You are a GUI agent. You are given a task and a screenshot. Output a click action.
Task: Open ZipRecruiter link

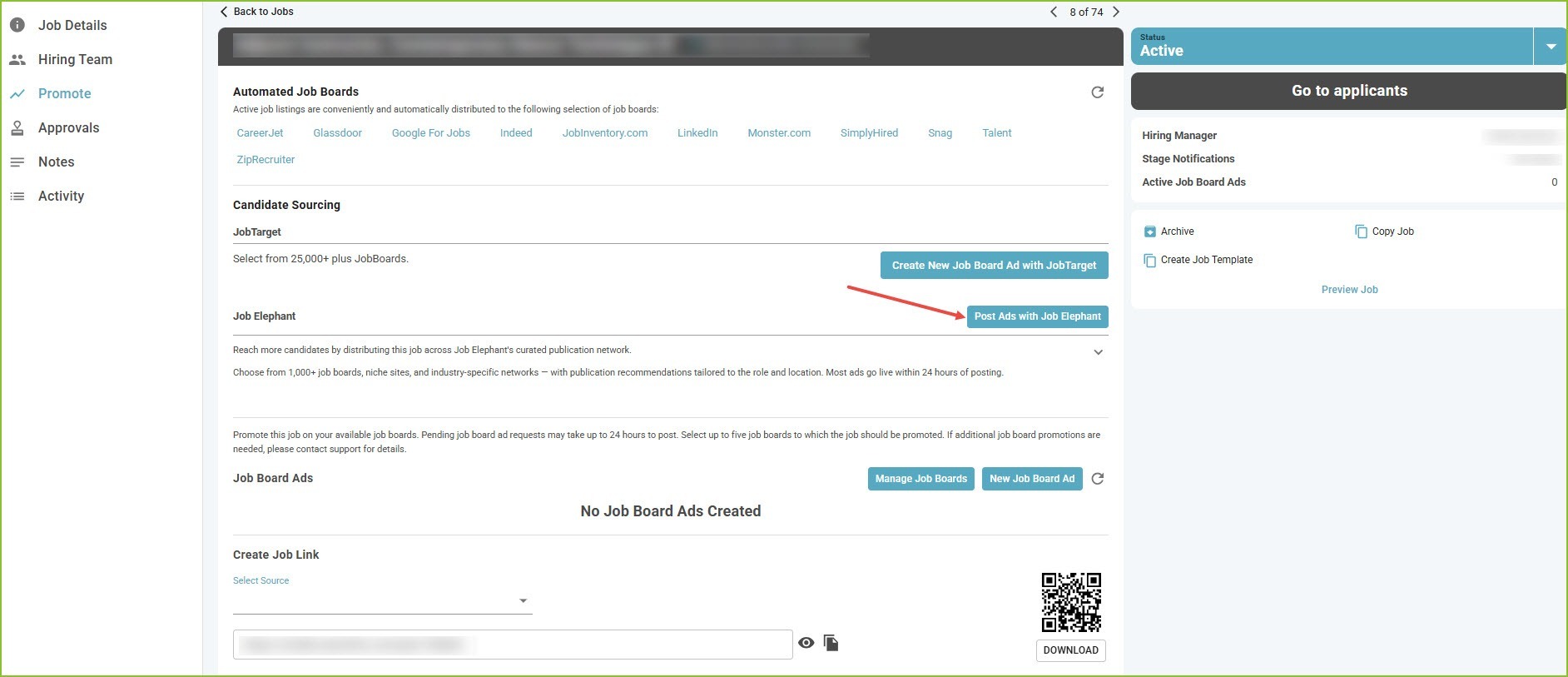(265, 159)
